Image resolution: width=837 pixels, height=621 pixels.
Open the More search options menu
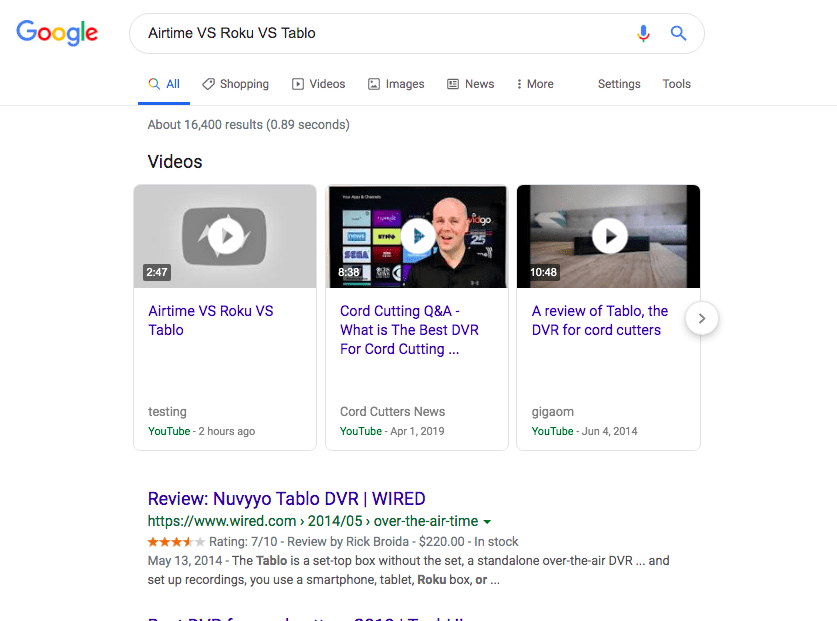point(535,84)
